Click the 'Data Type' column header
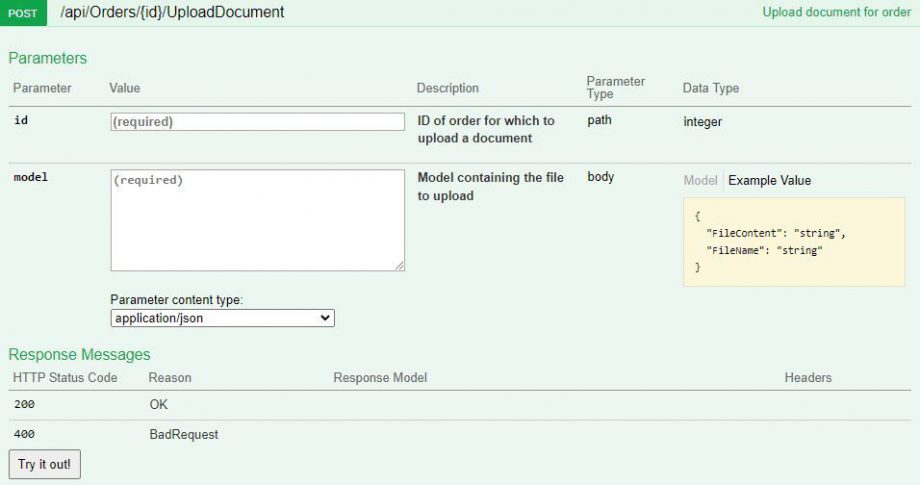The height and width of the screenshot is (485, 920). 711,88
